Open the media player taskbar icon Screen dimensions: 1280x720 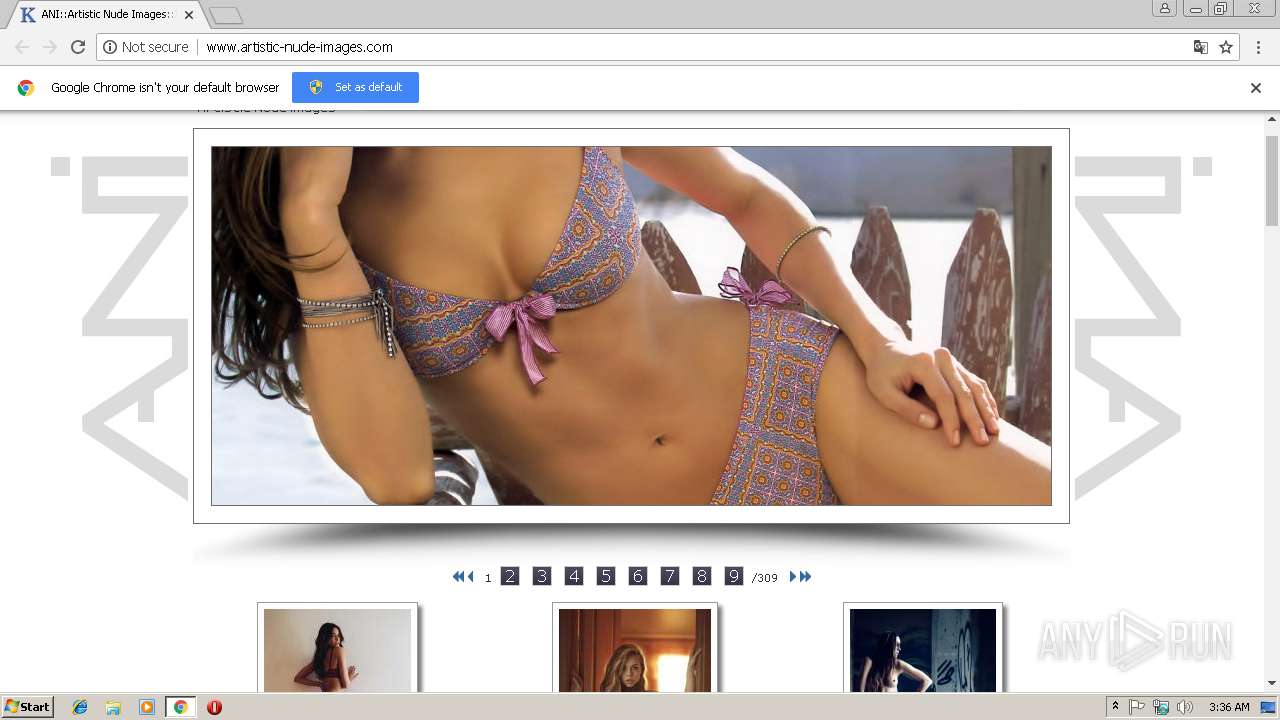146,707
